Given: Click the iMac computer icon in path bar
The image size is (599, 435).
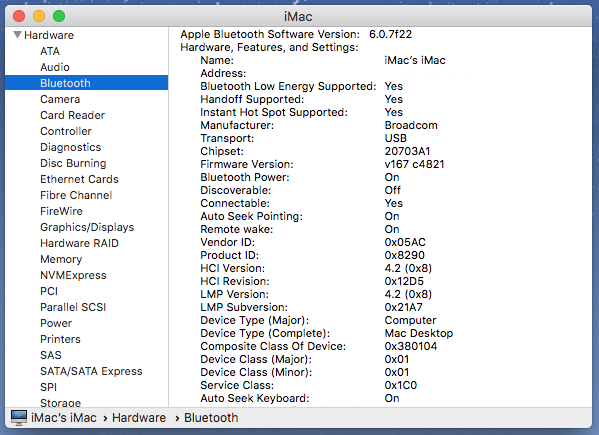Looking at the screenshot, I should (19, 418).
